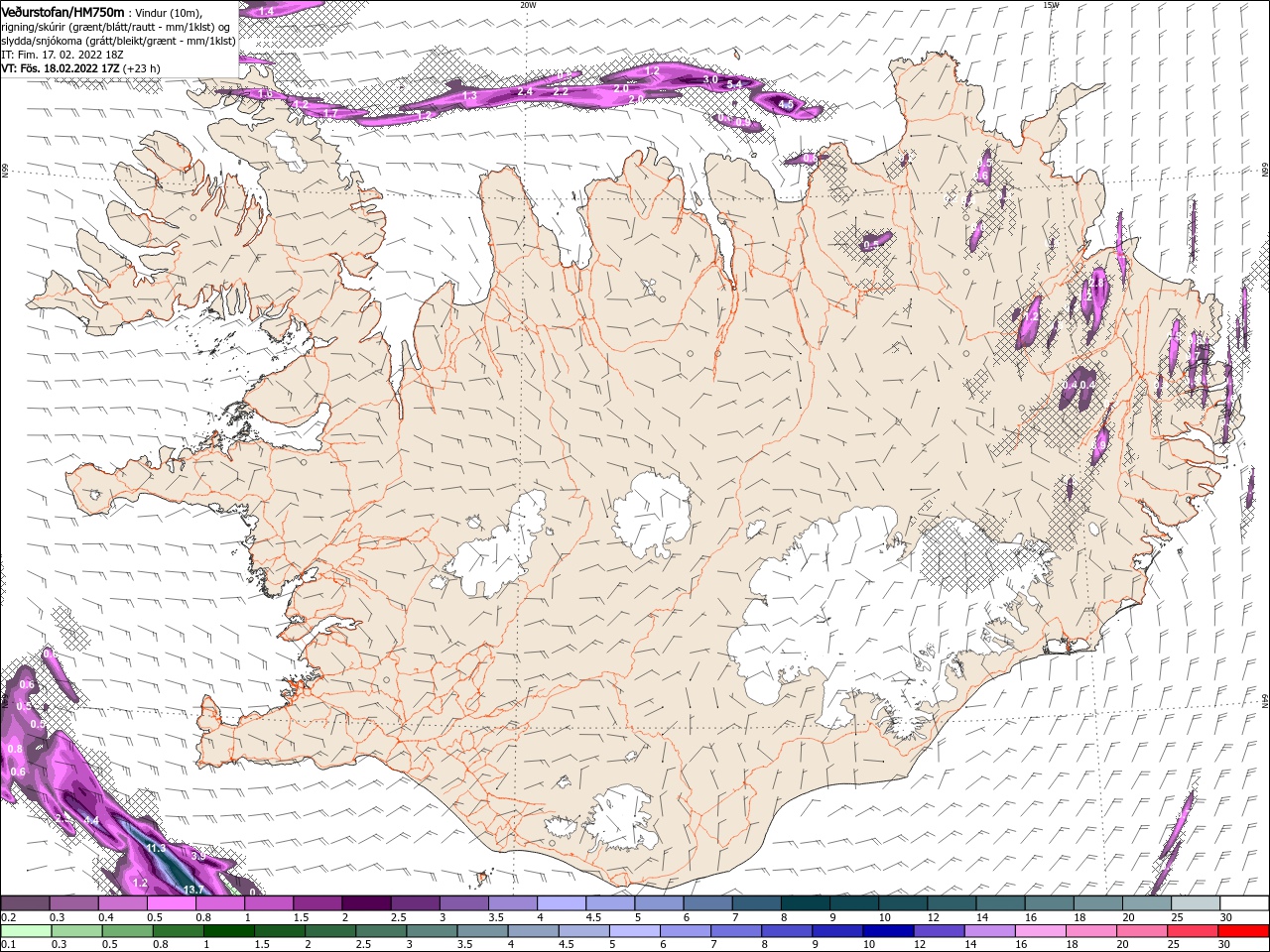Image resolution: width=1270 pixels, height=952 pixels.
Task: Click the 2.2 precipitation value on map
Action: click(561, 91)
